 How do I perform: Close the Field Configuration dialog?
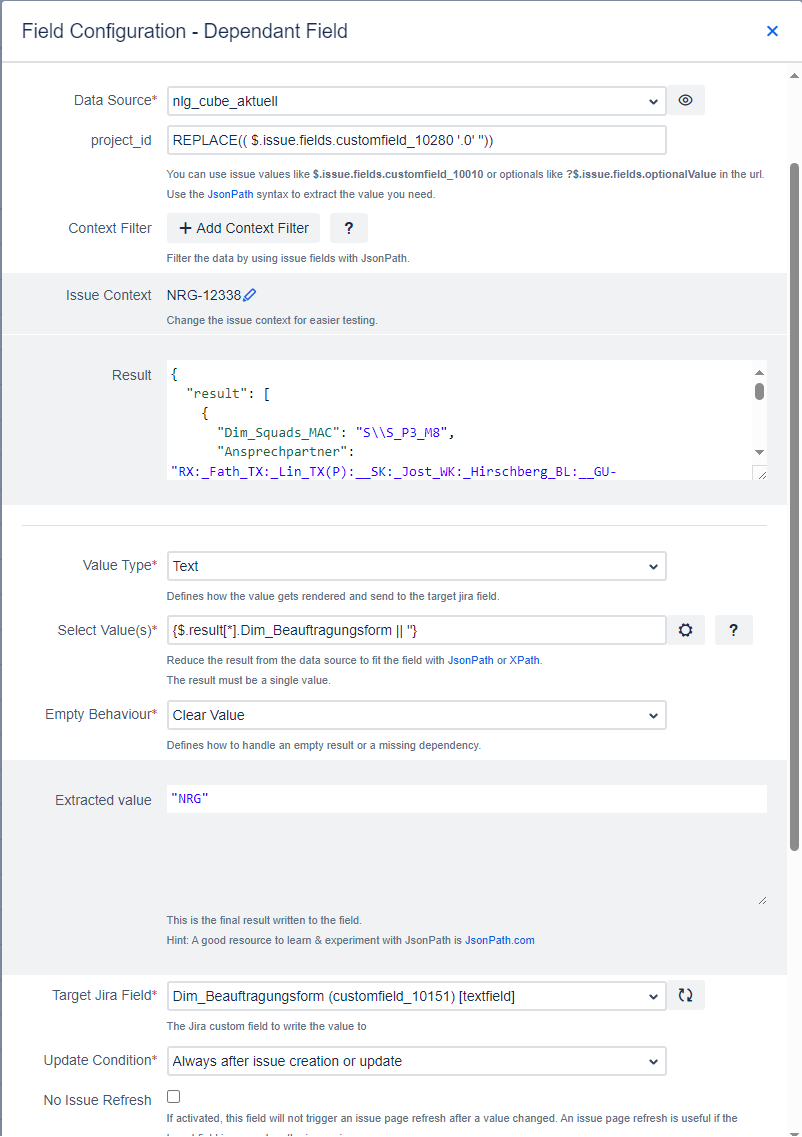click(x=772, y=31)
